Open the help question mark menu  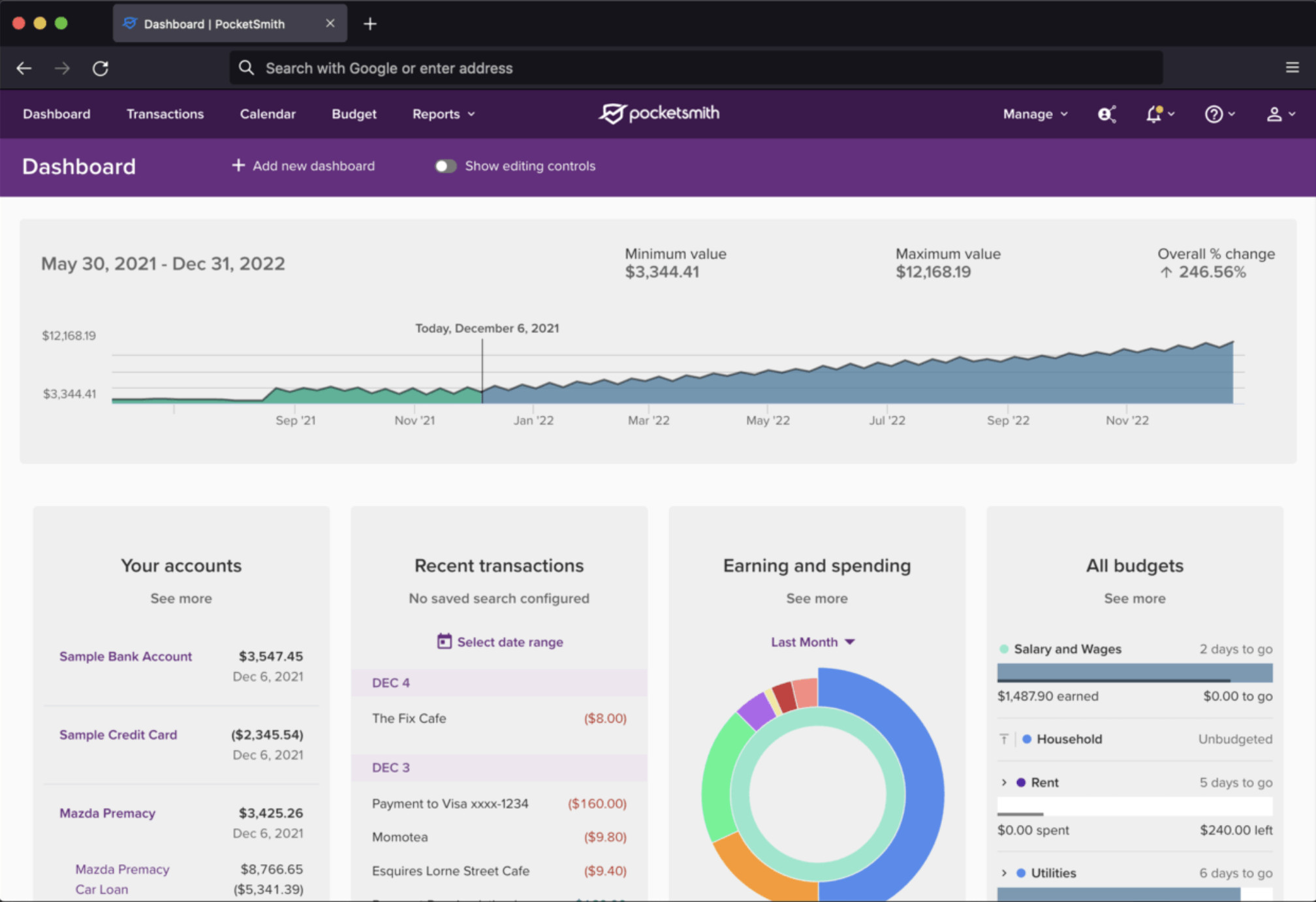click(x=1219, y=114)
